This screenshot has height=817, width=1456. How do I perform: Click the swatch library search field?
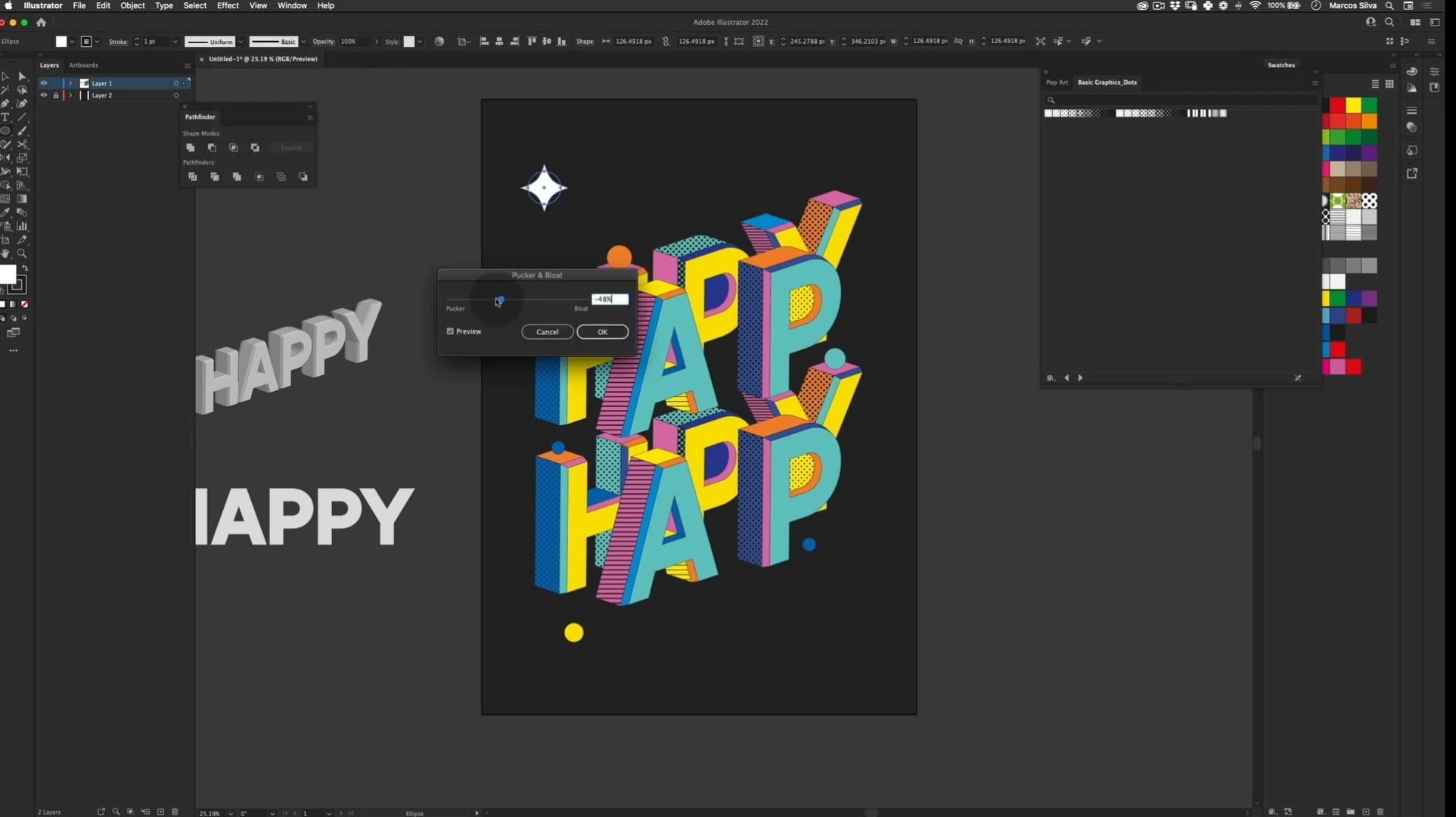tap(1180, 100)
